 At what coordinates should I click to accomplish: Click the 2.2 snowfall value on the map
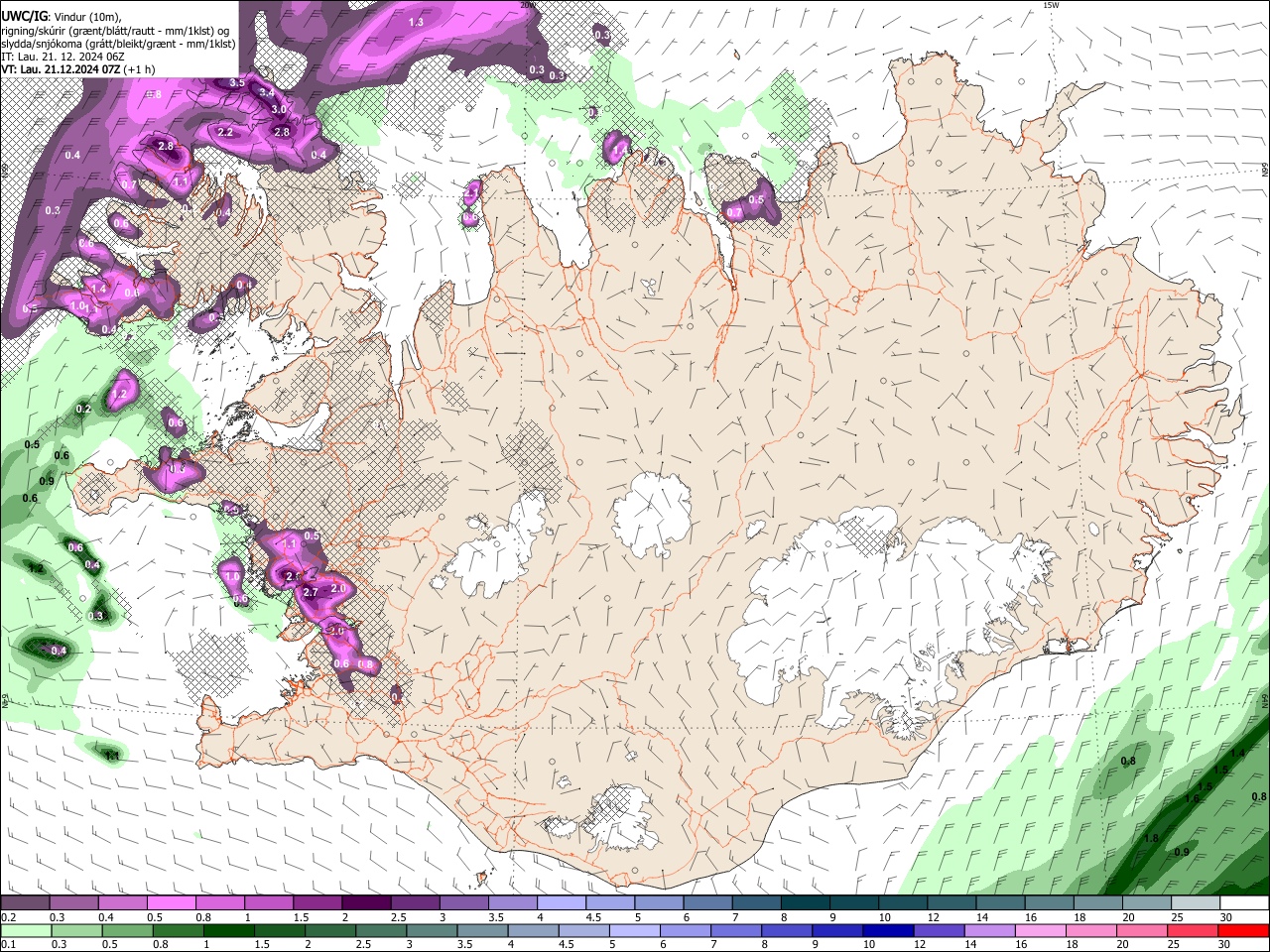pyautogui.click(x=225, y=132)
